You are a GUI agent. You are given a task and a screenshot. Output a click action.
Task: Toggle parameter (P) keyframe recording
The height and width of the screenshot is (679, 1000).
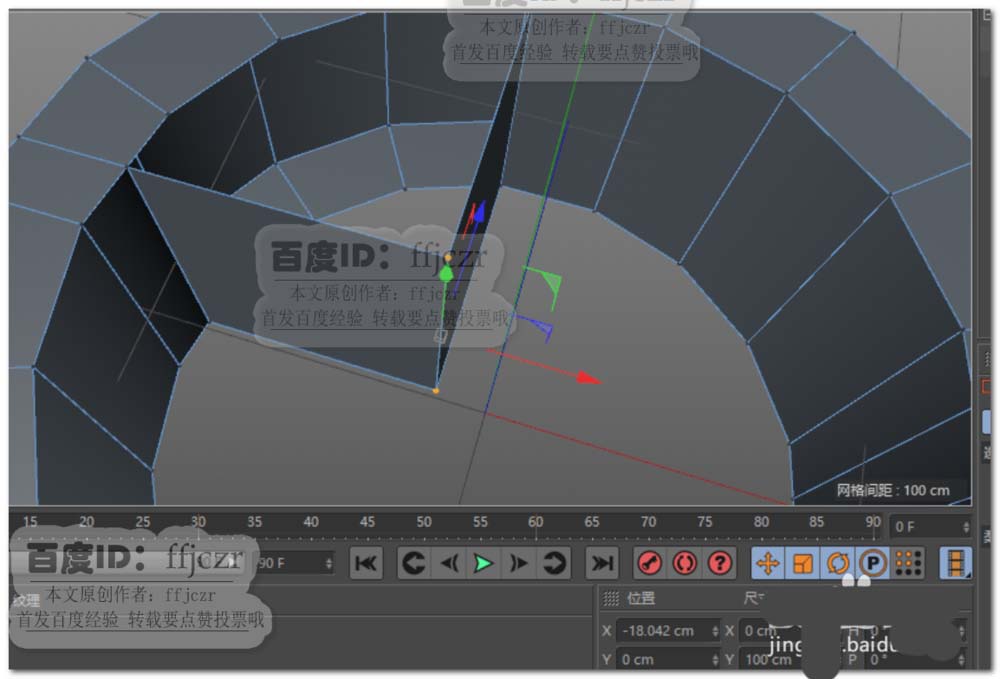pyautogui.click(x=873, y=564)
